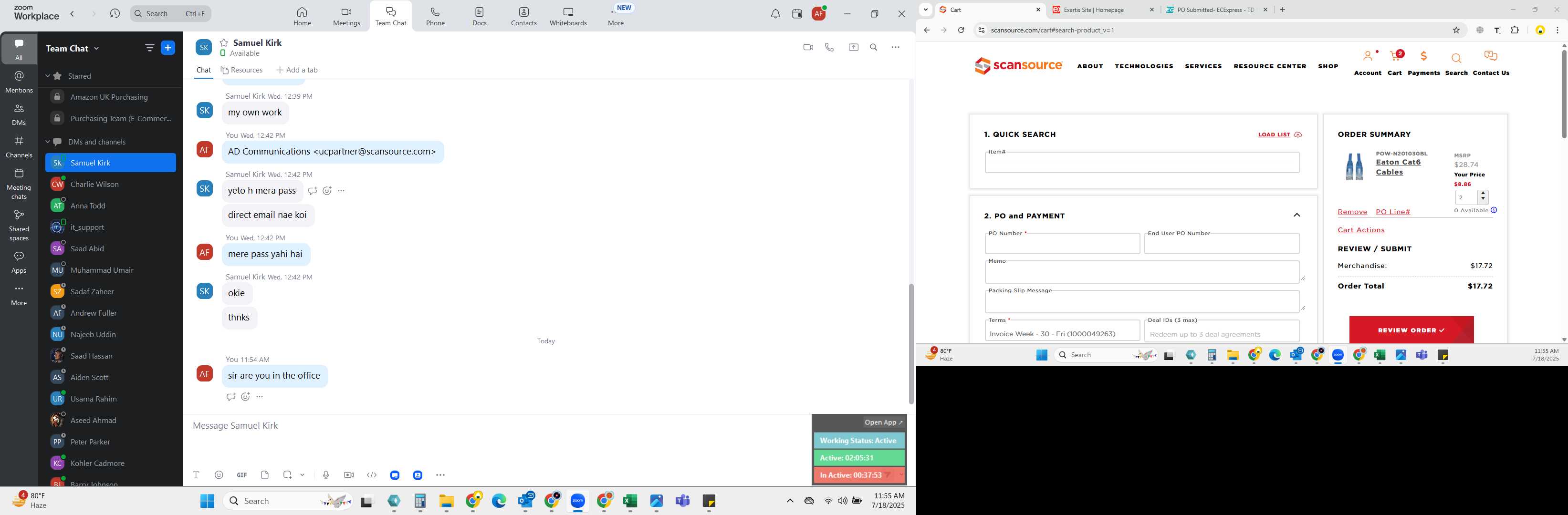Image resolution: width=1568 pixels, height=515 pixels.
Task: Open RESOURCE CENTER menu on scansource
Action: pyautogui.click(x=1270, y=66)
